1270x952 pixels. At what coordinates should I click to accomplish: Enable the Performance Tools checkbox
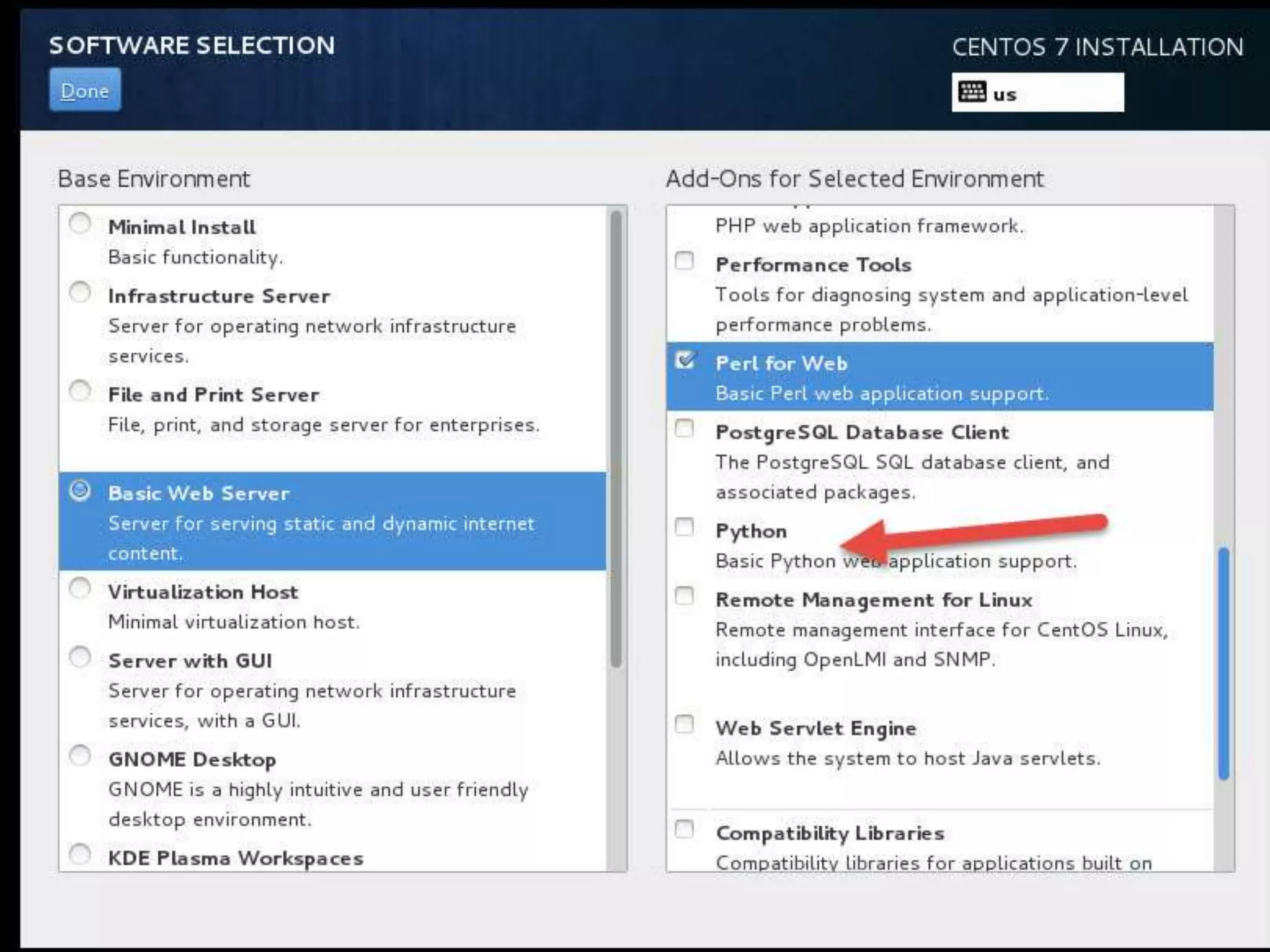point(684,260)
